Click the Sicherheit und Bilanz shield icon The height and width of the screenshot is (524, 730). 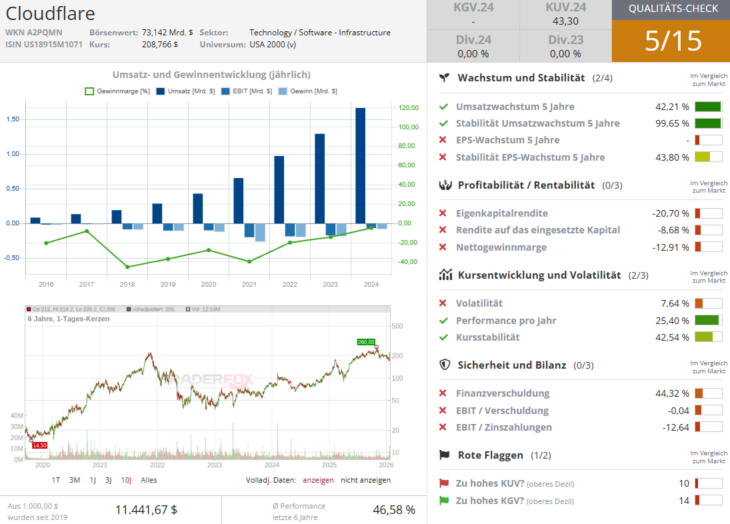(x=444, y=364)
